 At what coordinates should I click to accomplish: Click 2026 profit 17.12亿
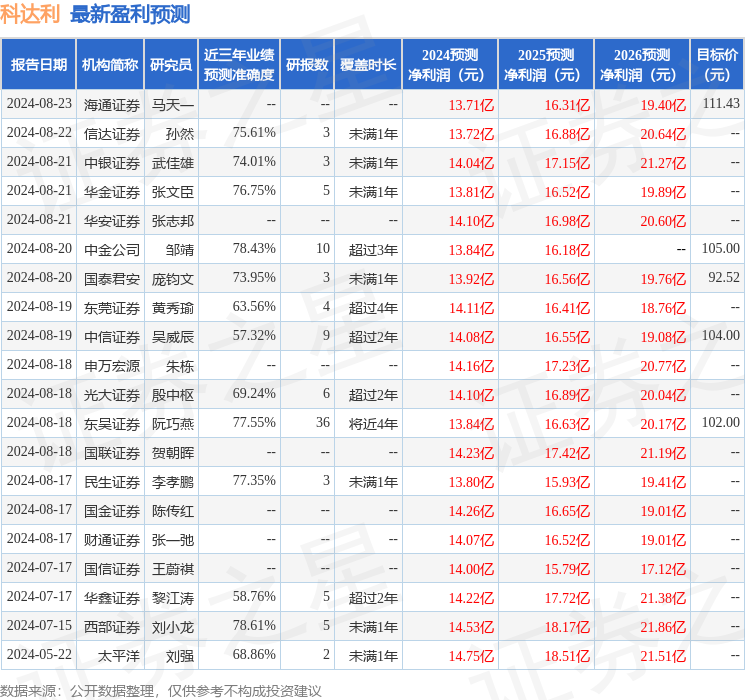coord(663,569)
